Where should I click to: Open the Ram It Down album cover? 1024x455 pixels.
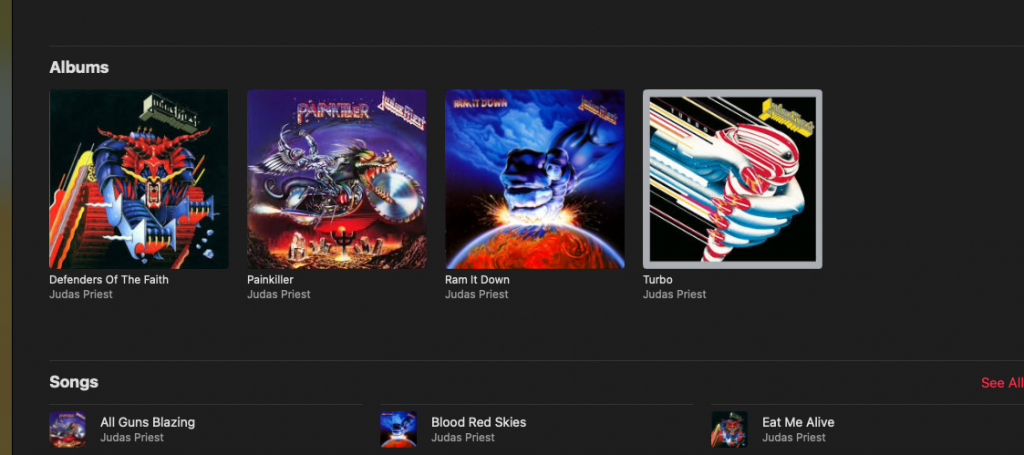[534, 179]
